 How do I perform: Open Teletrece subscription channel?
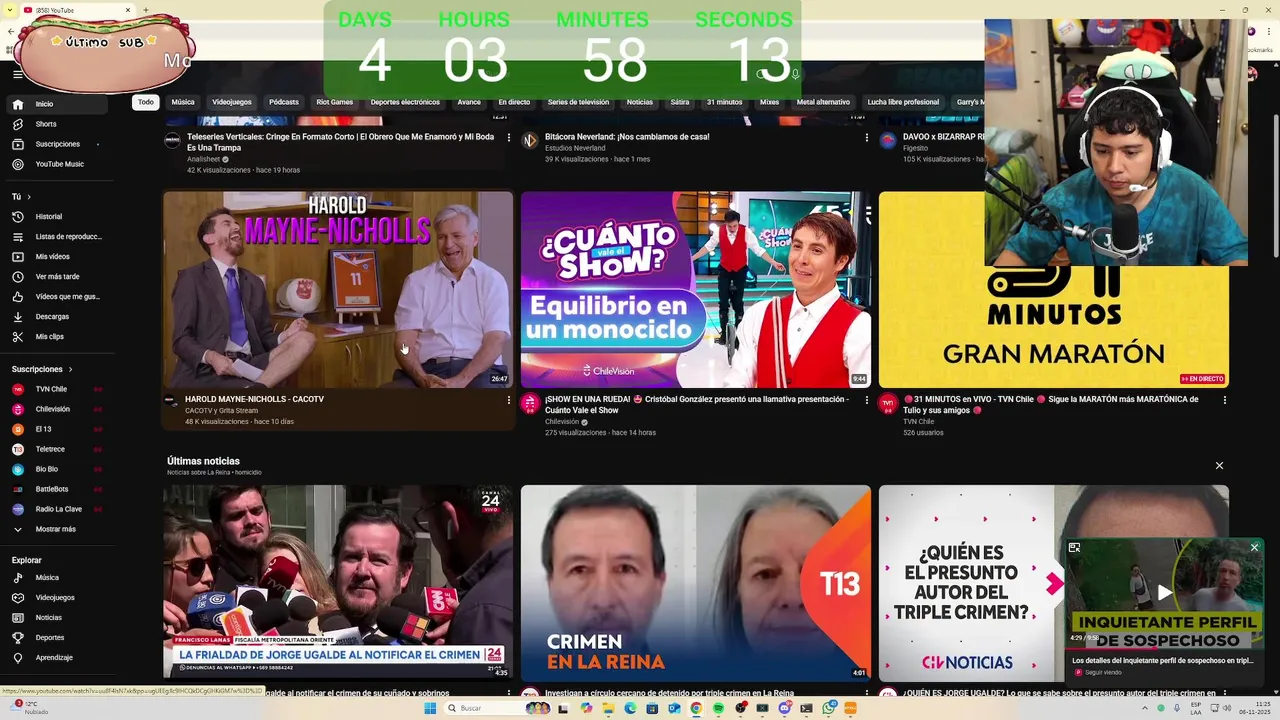[58, 449]
